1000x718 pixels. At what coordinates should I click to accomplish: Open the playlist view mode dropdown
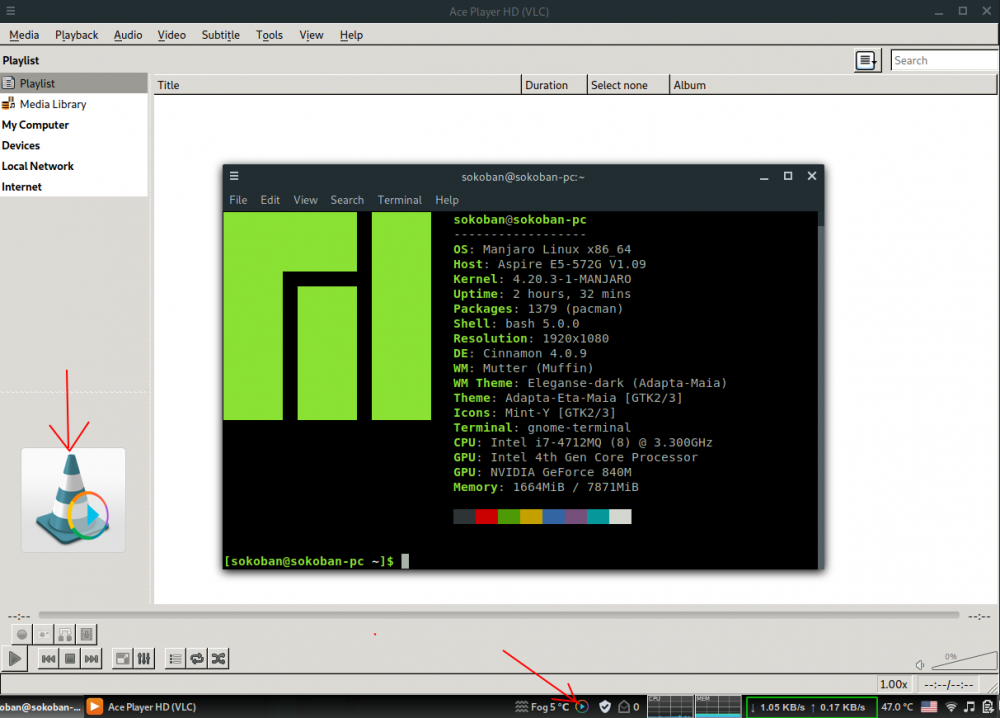tap(867, 61)
